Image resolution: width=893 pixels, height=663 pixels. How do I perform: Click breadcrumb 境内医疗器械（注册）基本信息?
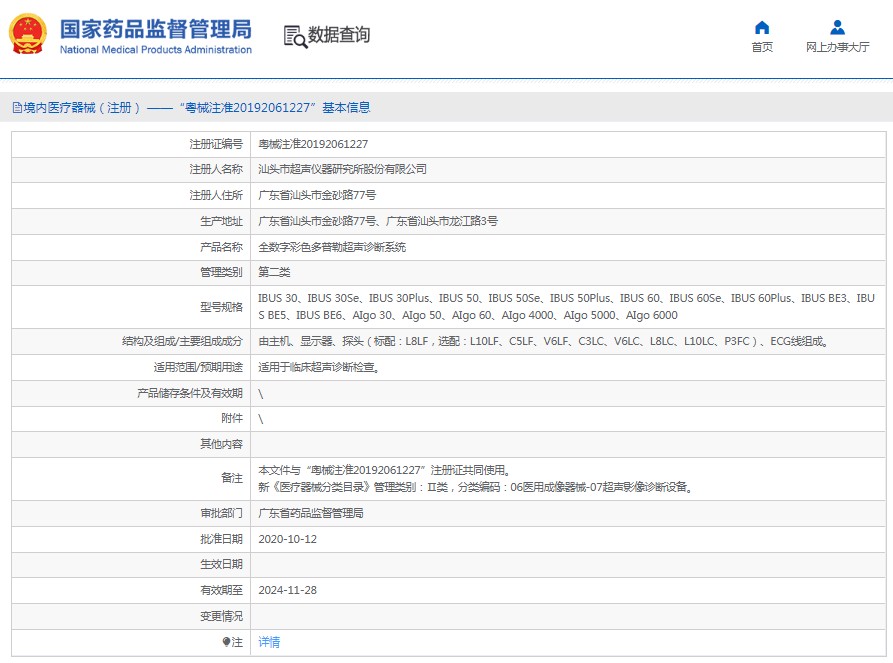pyautogui.click(x=191, y=108)
